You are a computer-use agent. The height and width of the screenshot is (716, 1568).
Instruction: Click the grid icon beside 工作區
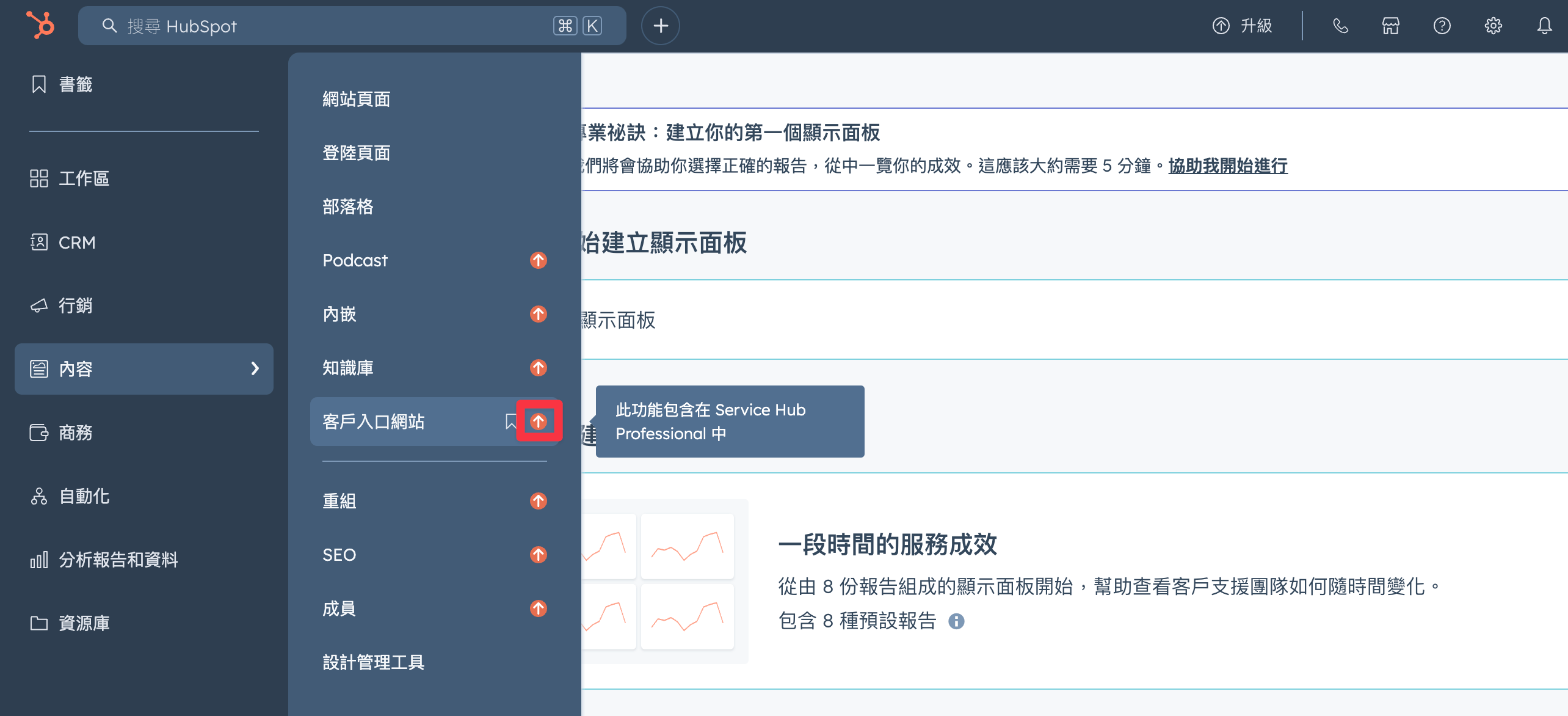point(39,178)
